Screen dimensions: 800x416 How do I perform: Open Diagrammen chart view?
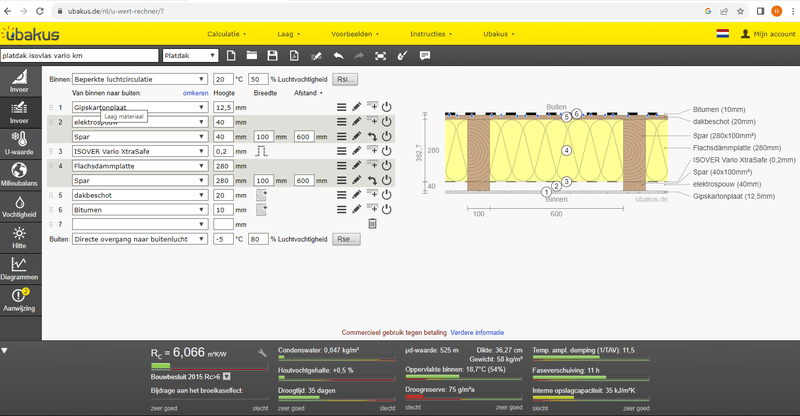point(19,268)
